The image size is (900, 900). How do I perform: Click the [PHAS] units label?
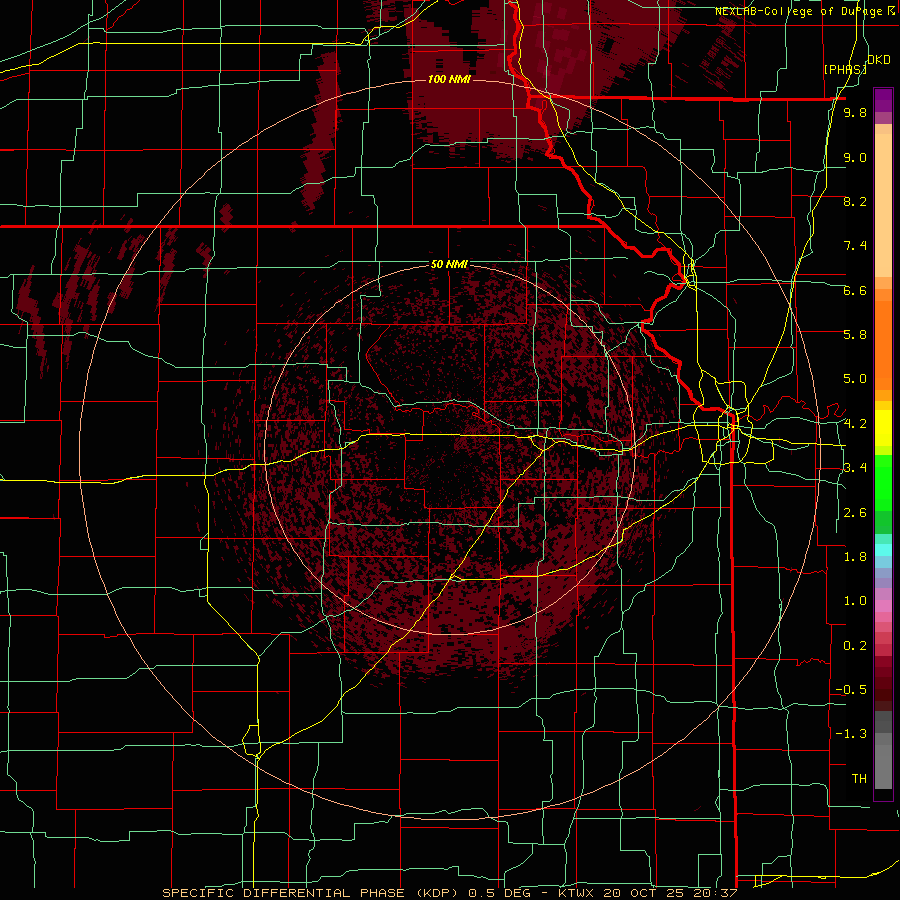tap(845, 69)
